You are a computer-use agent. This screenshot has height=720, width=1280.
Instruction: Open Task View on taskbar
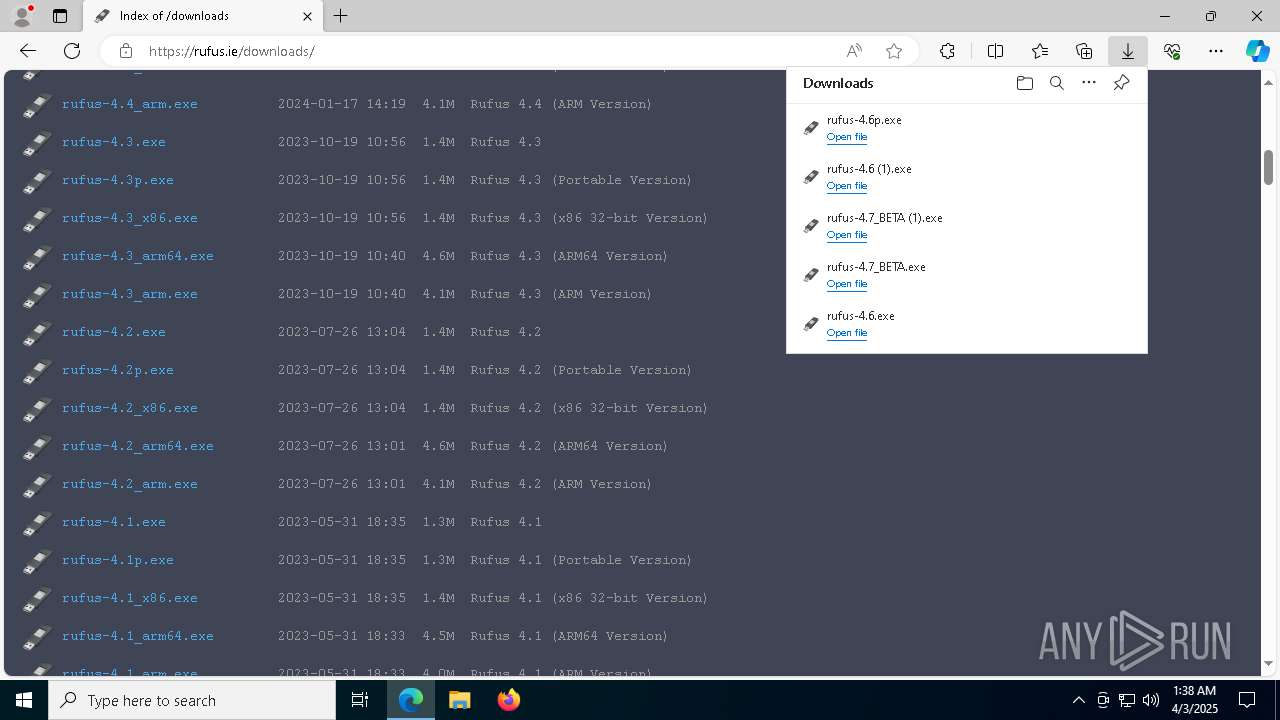click(x=360, y=700)
